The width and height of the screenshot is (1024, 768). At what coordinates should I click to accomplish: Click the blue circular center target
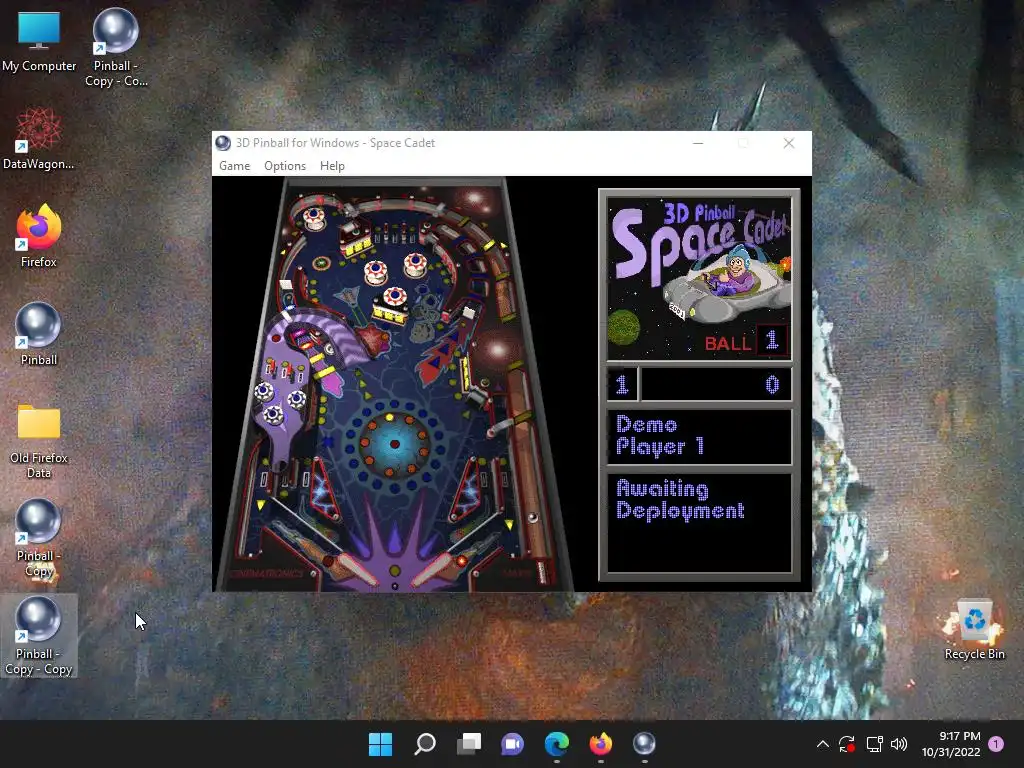point(394,445)
